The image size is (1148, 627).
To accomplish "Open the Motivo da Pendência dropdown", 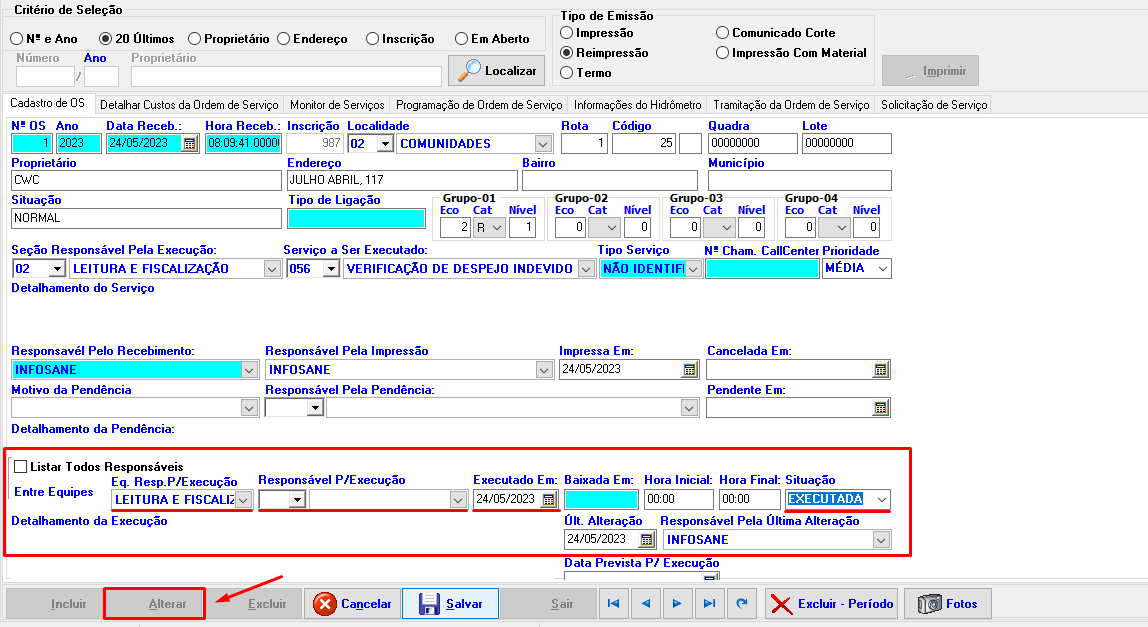I will coord(249,408).
